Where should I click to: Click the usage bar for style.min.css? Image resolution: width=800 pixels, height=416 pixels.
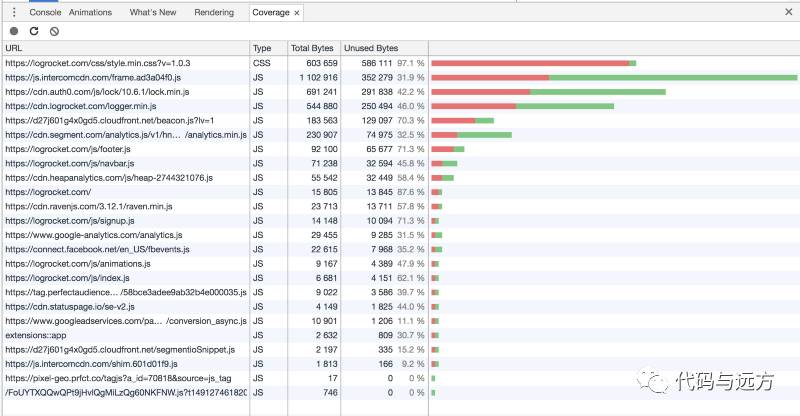pos(534,63)
